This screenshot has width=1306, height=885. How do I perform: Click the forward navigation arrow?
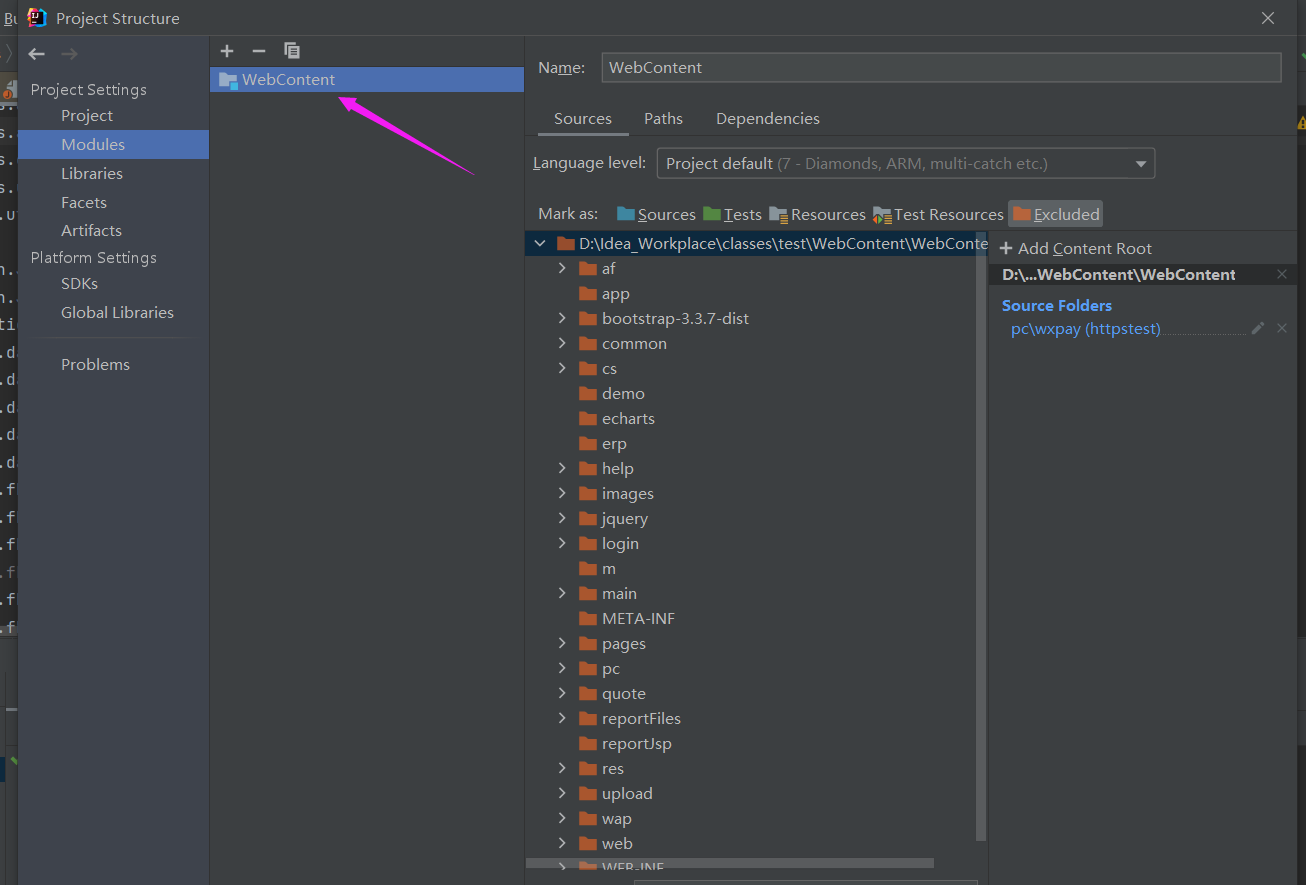pos(69,54)
